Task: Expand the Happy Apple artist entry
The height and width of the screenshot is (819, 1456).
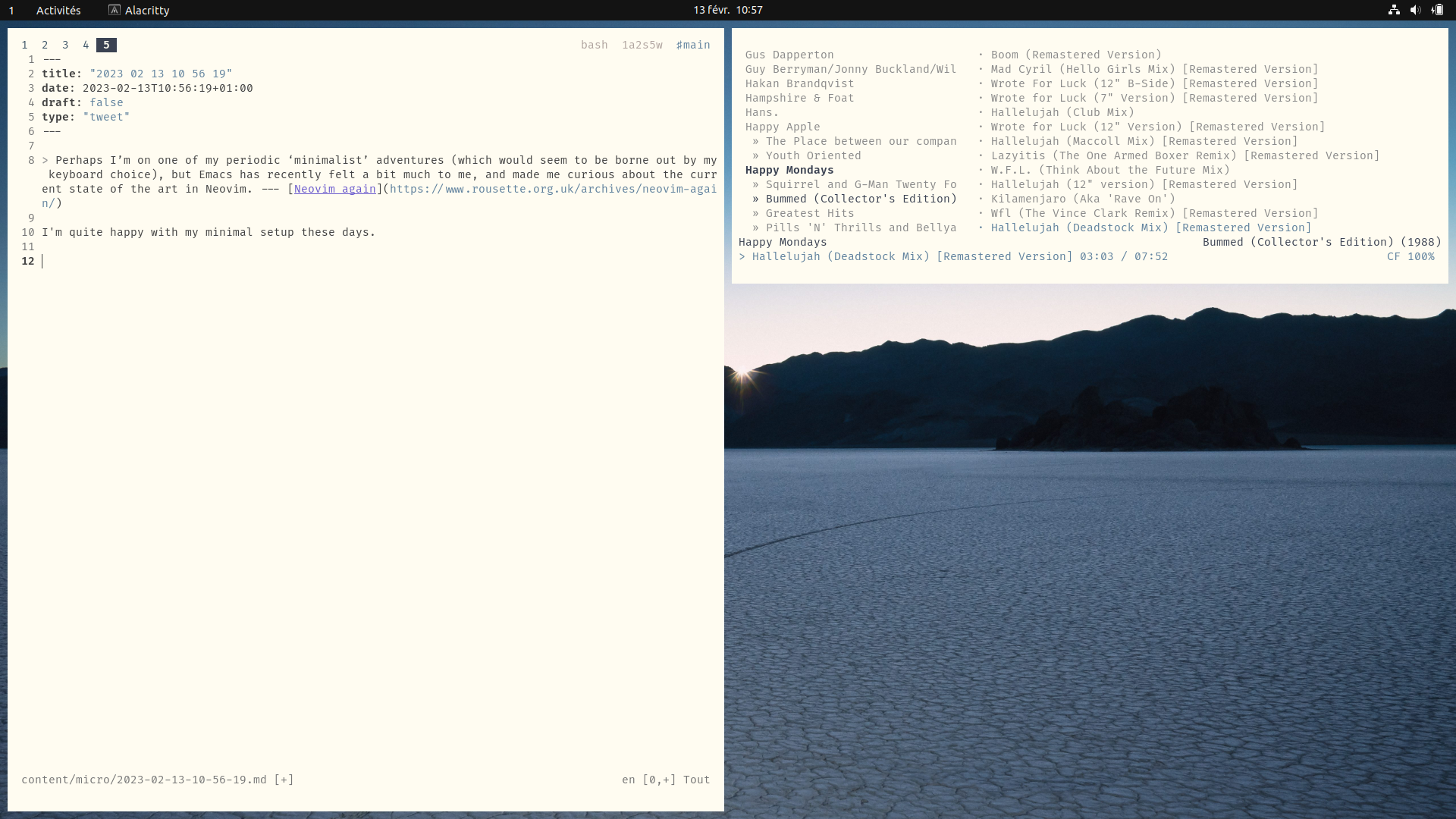Action: click(782, 127)
